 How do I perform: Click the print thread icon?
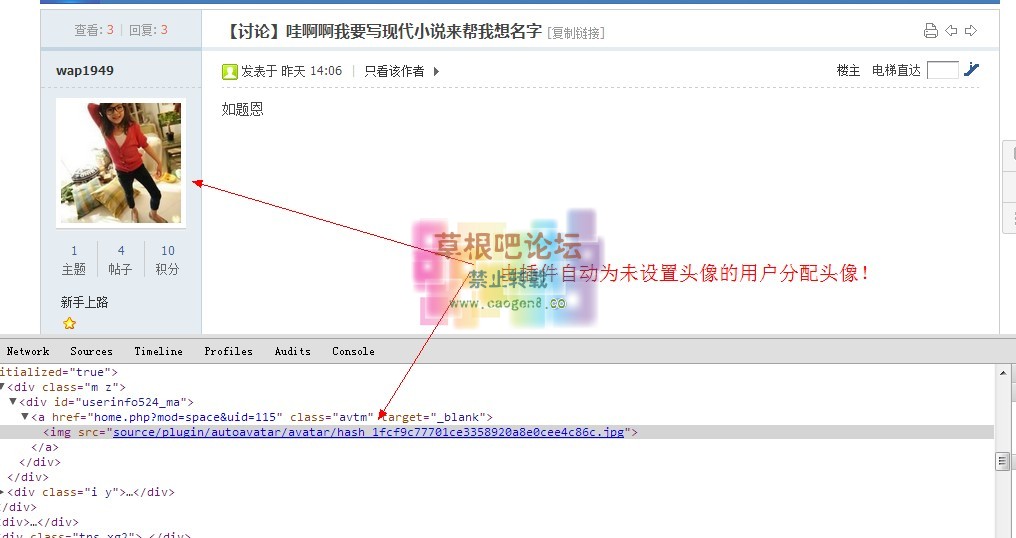click(931, 31)
